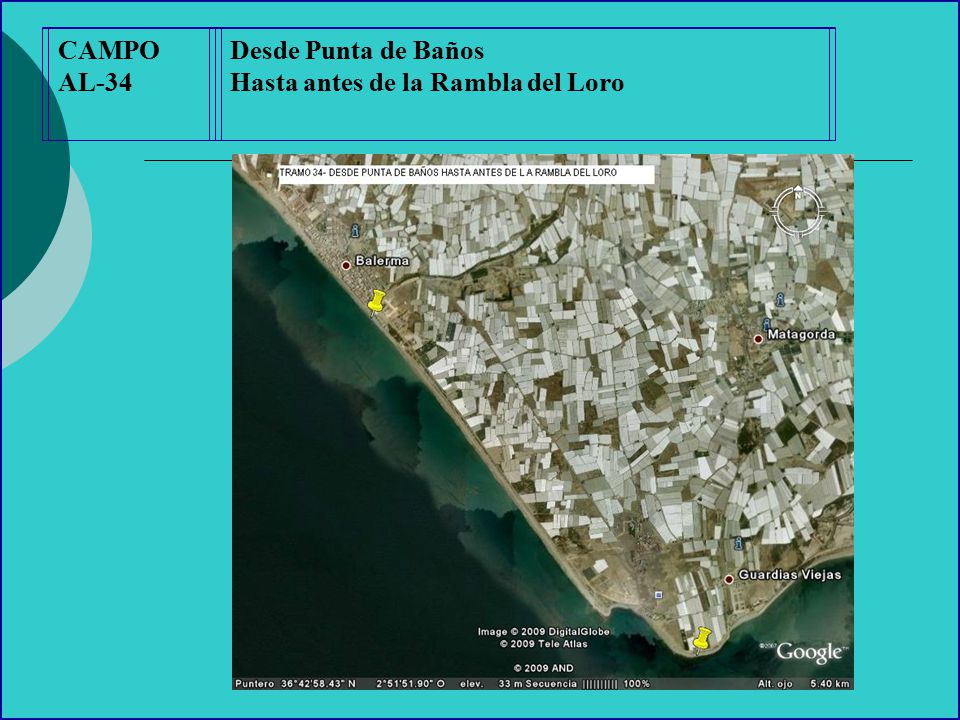This screenshot has height=720, width=960.
Task: Click the longitude 2°51'51.90" O readout
Action: tap(410, 684)
